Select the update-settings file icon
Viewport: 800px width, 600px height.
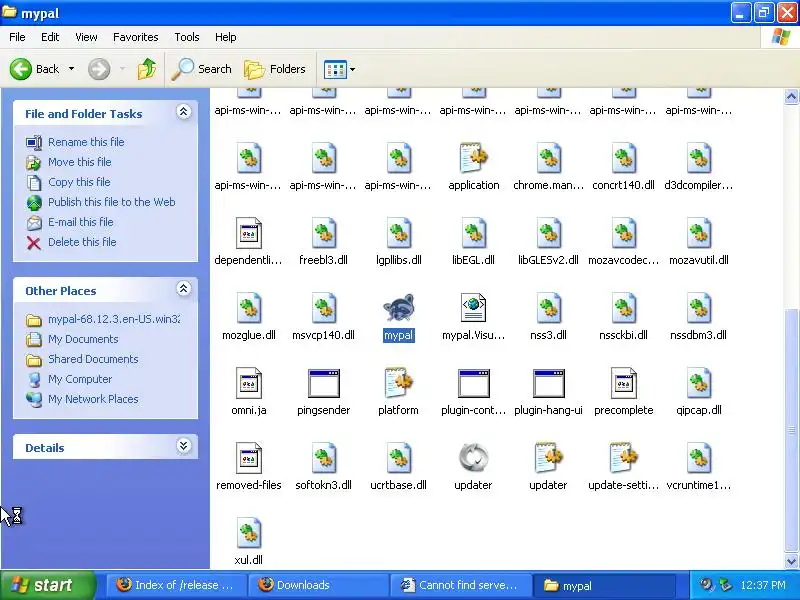pyautogui.click(x=623, y=458)
